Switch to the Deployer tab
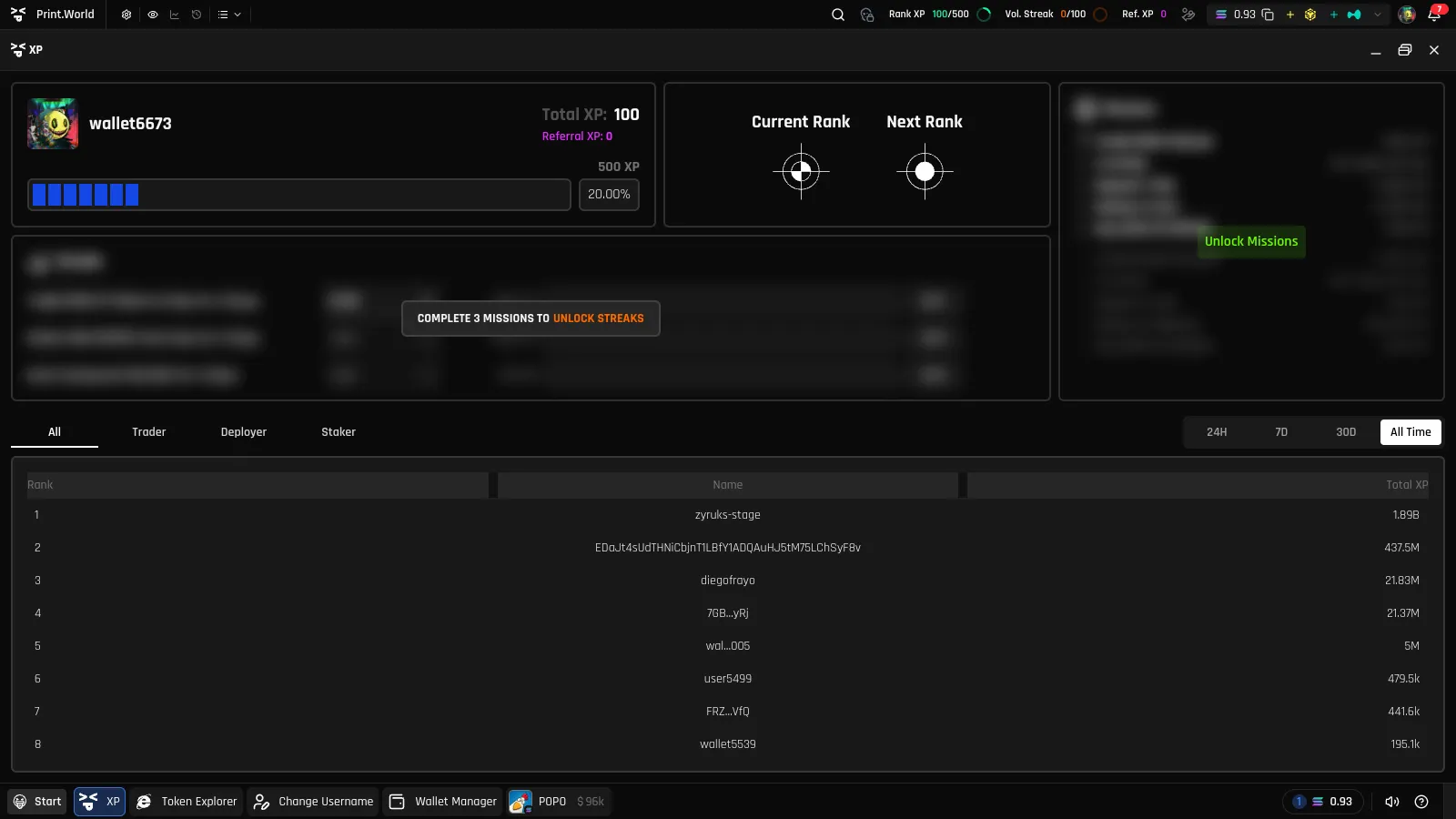The width and height of the screenshot is (1456, 819). [244, 432]
